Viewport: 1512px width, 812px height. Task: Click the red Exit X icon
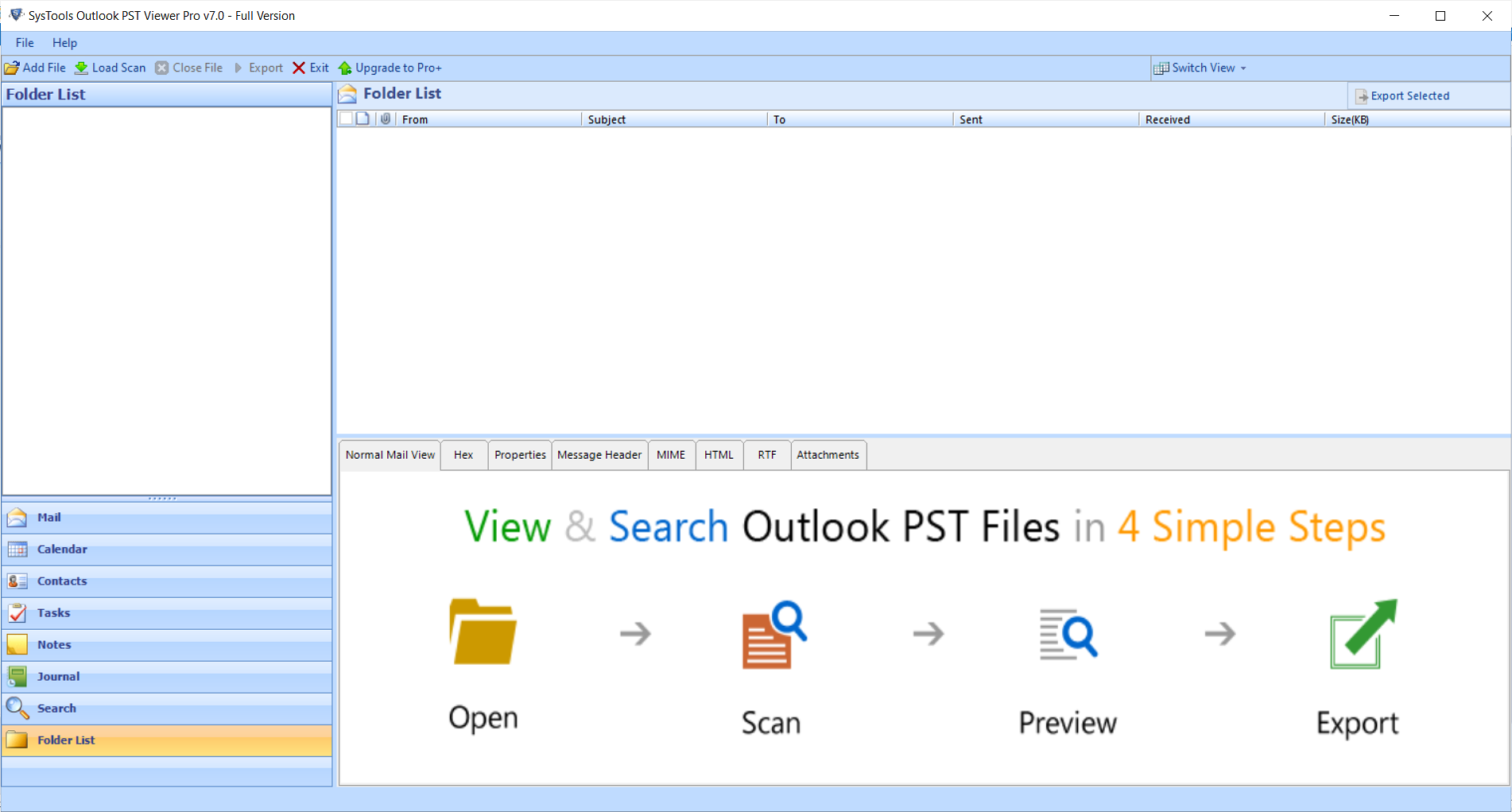[x=299, y=68]
